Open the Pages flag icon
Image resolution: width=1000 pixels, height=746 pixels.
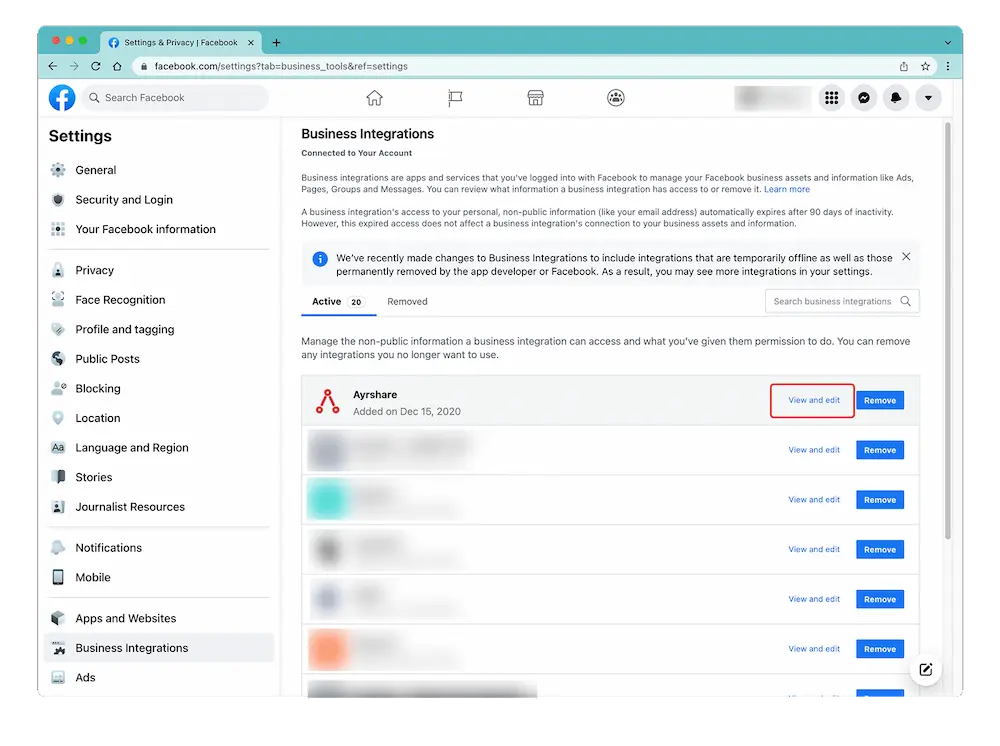tap(455, 98)
